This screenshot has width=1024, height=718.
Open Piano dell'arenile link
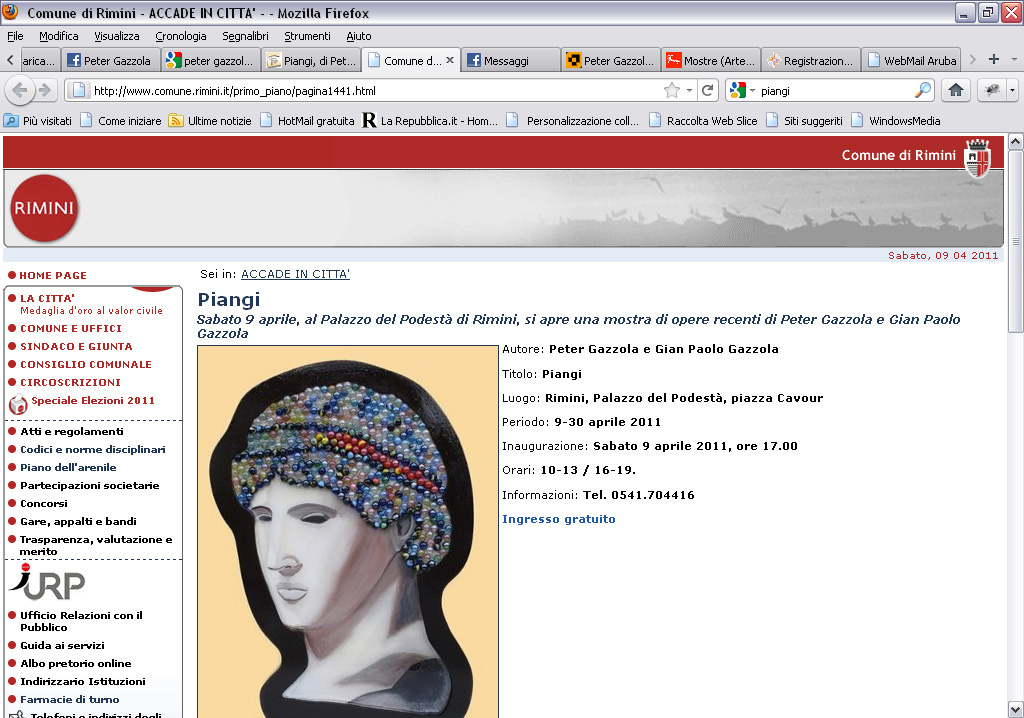68,467
